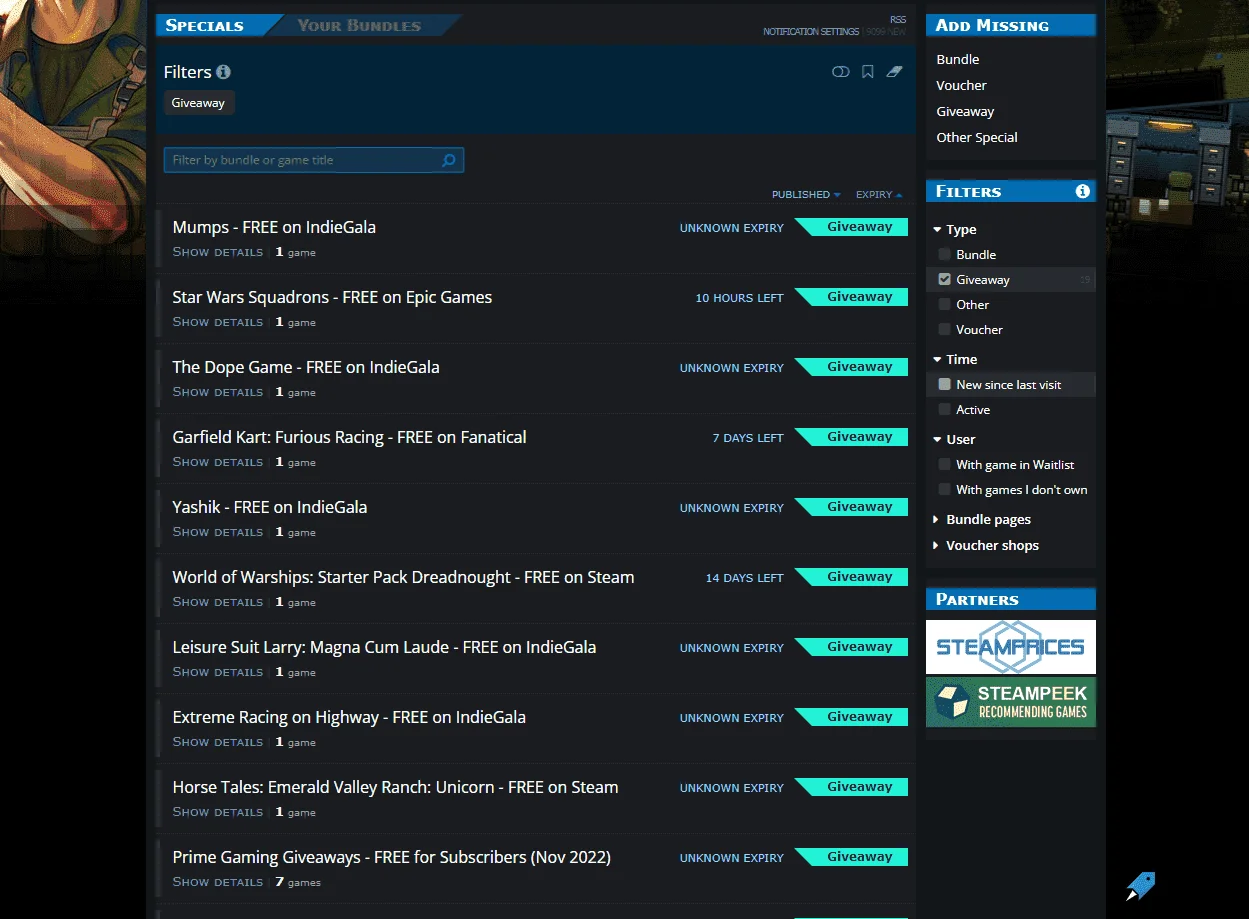The width and height of the screenshot is (1249, 919).
Task: Expand the Bundle pages section
Action: click(x=981, y=520)
